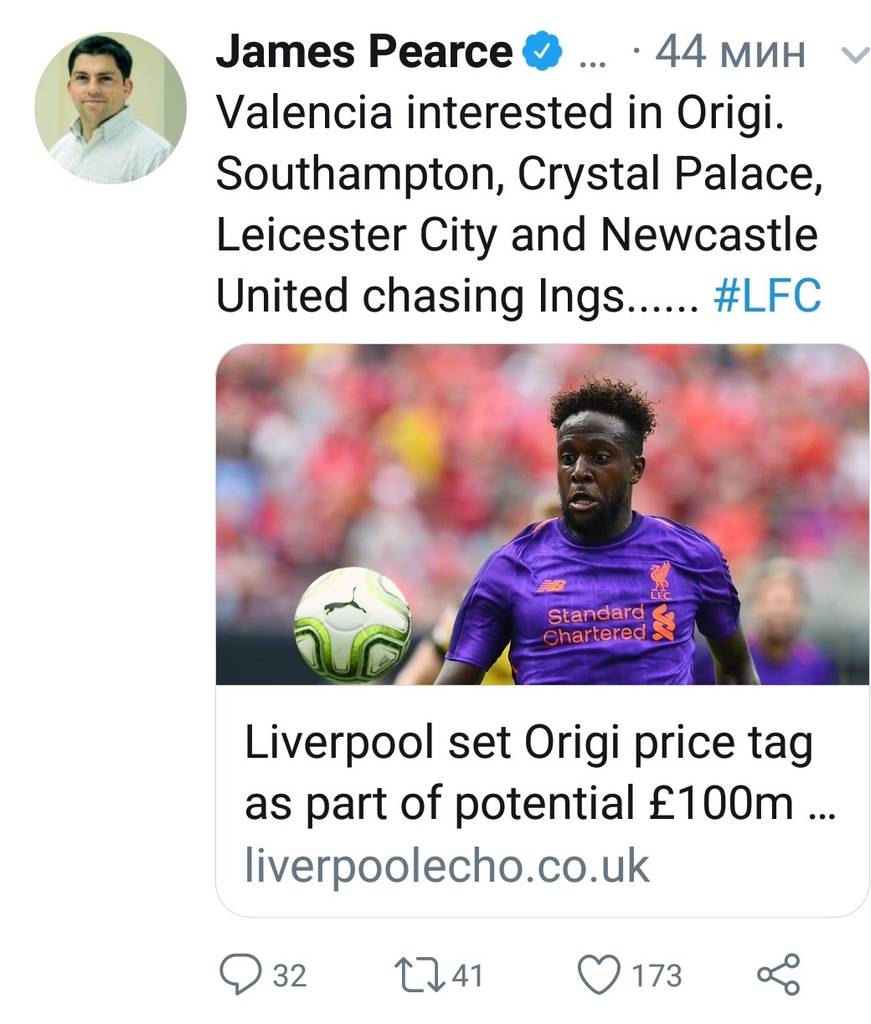This screenshot has width=871, height=1024.
Task: Click the reply speech bubble icon
Action: [x=240, y=974]
